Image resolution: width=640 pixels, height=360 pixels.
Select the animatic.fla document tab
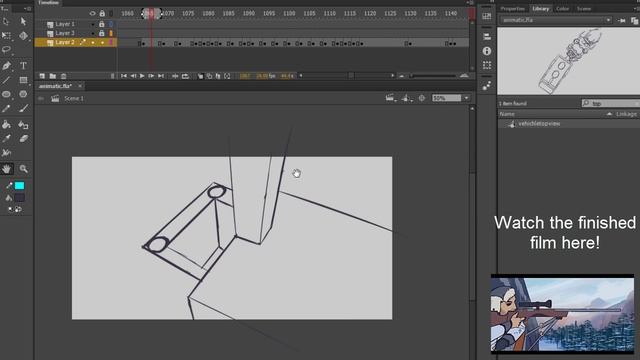click(56, 86)
